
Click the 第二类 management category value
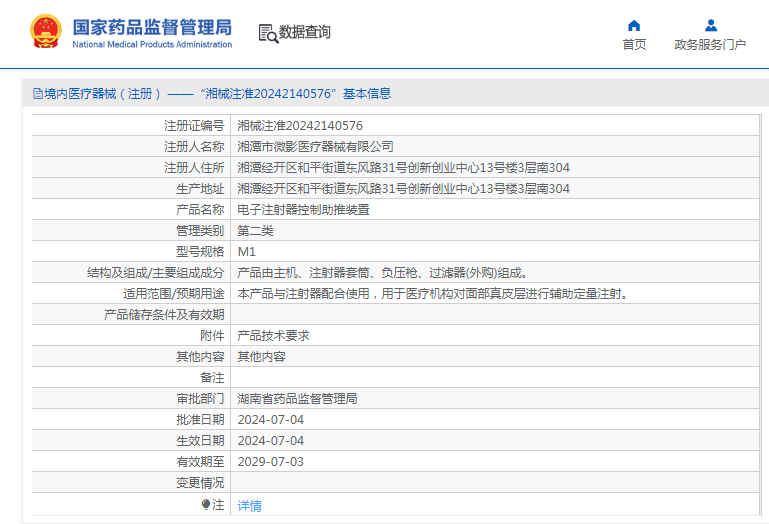point(256,231)
